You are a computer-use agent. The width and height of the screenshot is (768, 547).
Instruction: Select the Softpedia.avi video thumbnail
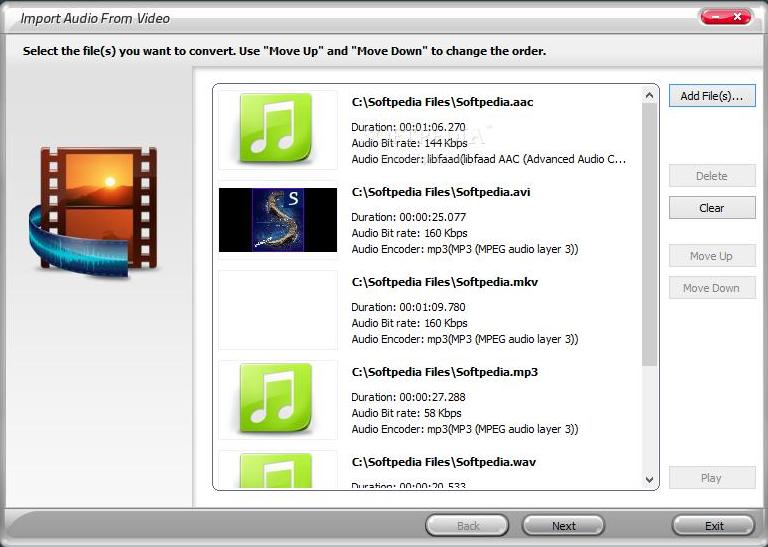(278, 220)
